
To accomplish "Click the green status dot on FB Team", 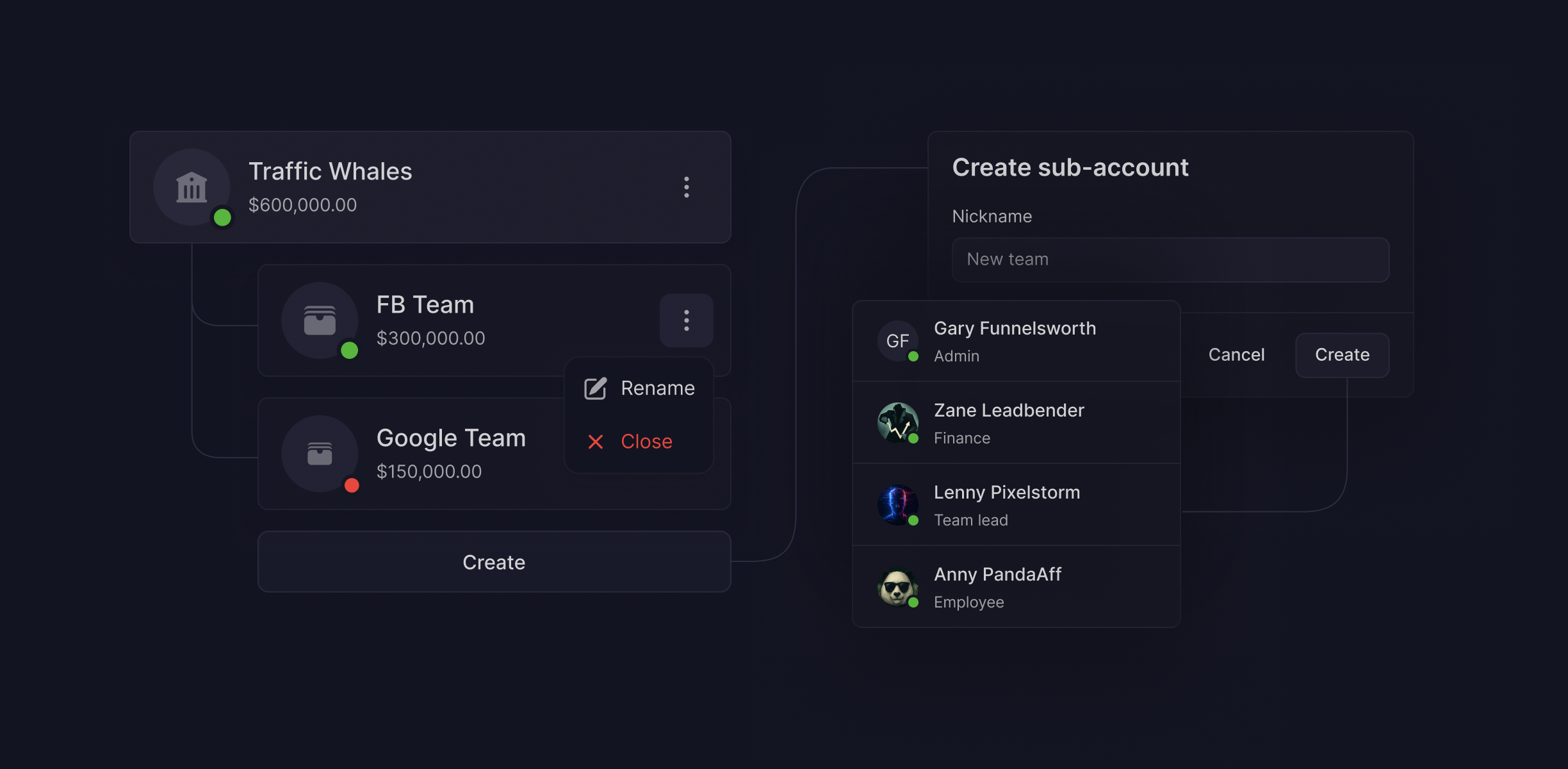I will (x=349, y=351).
